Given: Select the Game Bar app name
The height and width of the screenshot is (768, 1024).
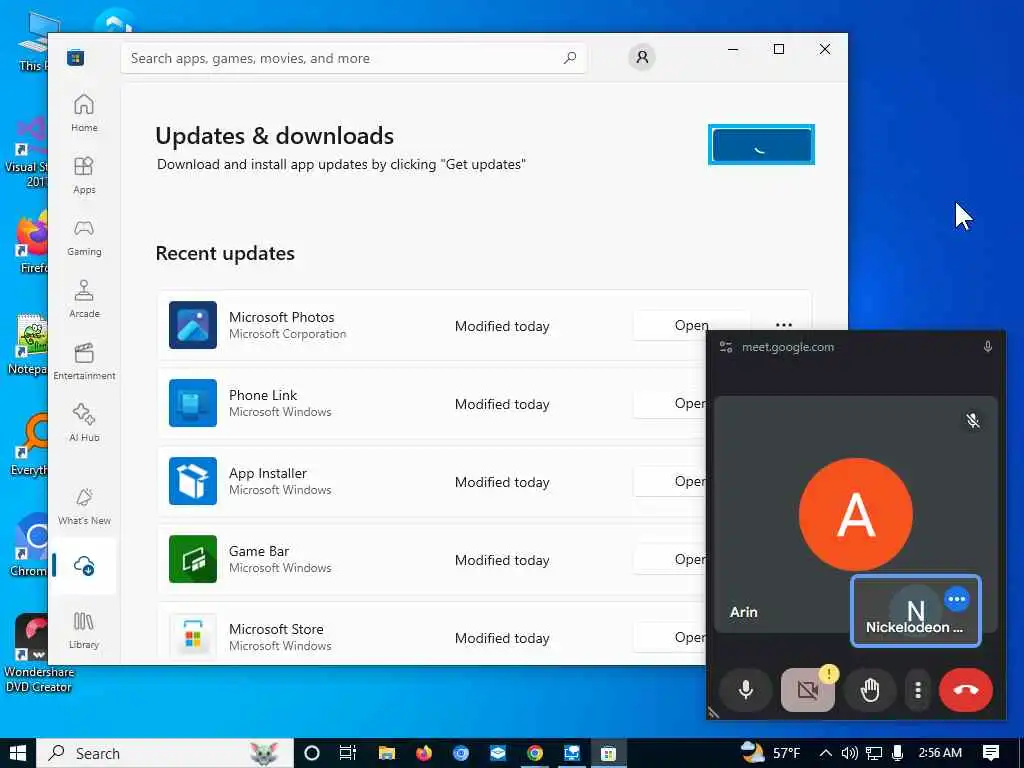Looking at the screenshot, I should 259,551.
